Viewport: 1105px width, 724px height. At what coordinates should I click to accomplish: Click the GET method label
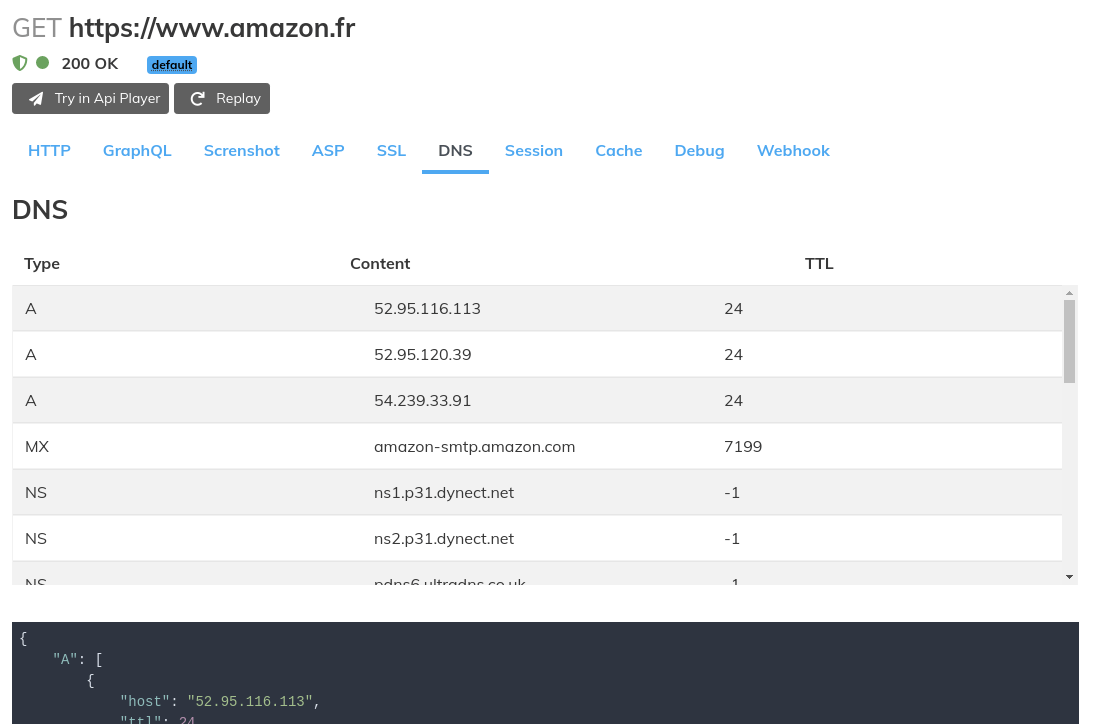tap(37, 28)
